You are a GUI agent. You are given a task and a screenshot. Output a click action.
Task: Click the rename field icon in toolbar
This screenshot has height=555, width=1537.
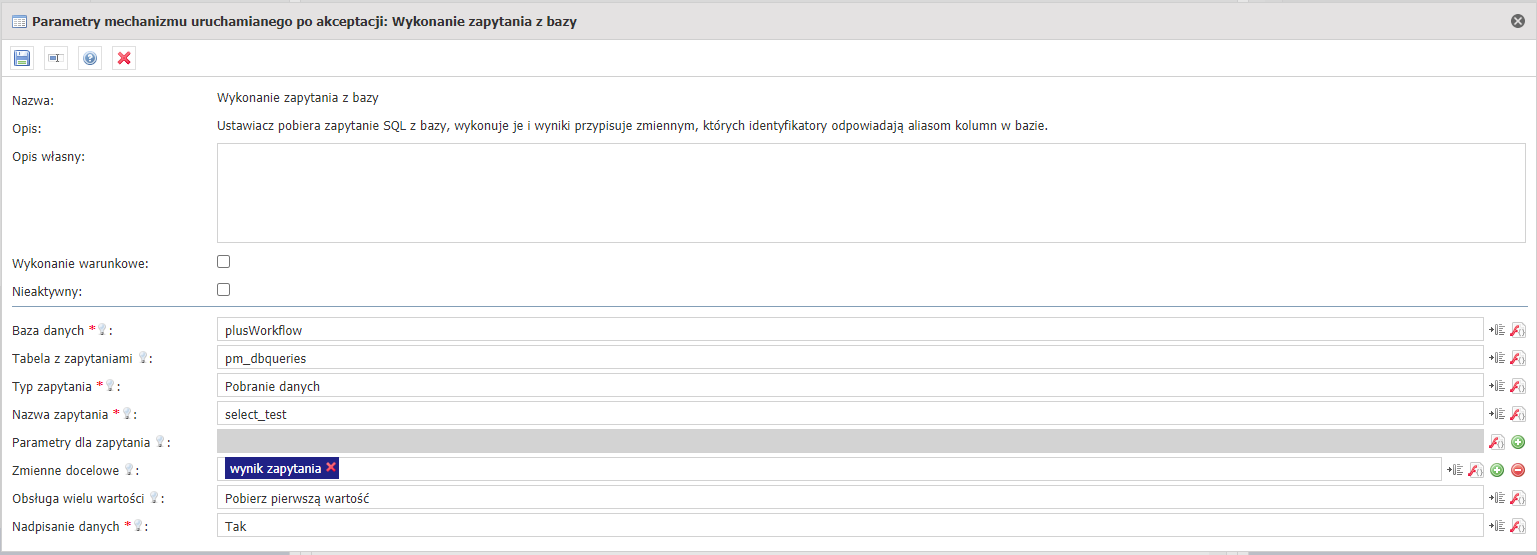[x=56, y=58]
